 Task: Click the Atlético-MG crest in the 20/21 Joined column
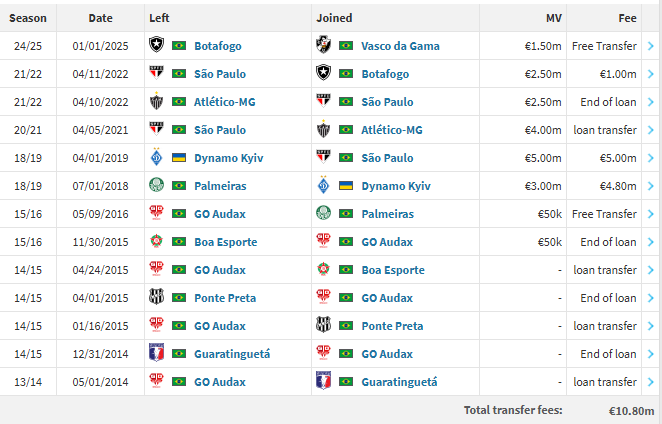coord(323,130)
